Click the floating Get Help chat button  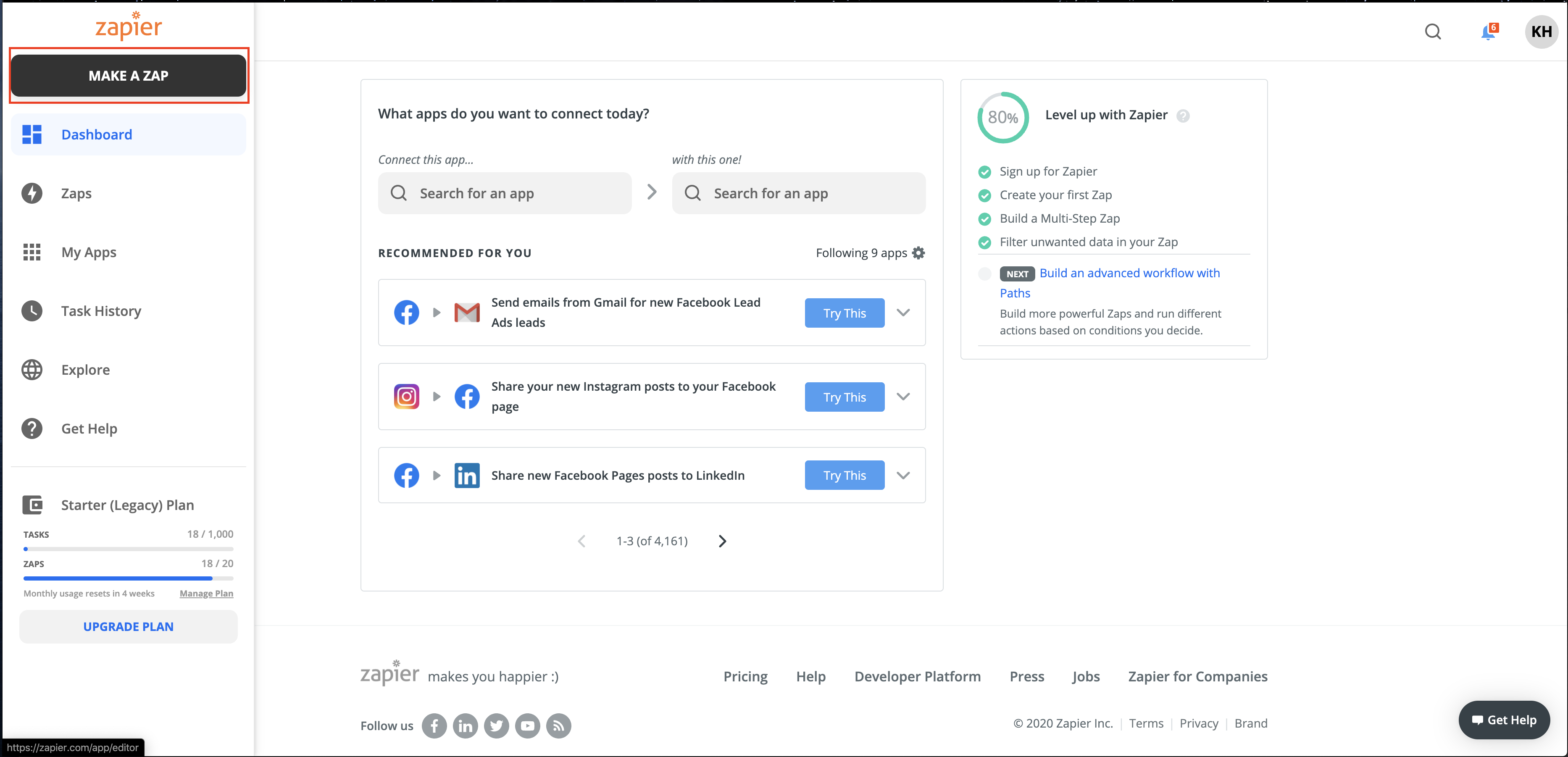[x=1503, y=720]
